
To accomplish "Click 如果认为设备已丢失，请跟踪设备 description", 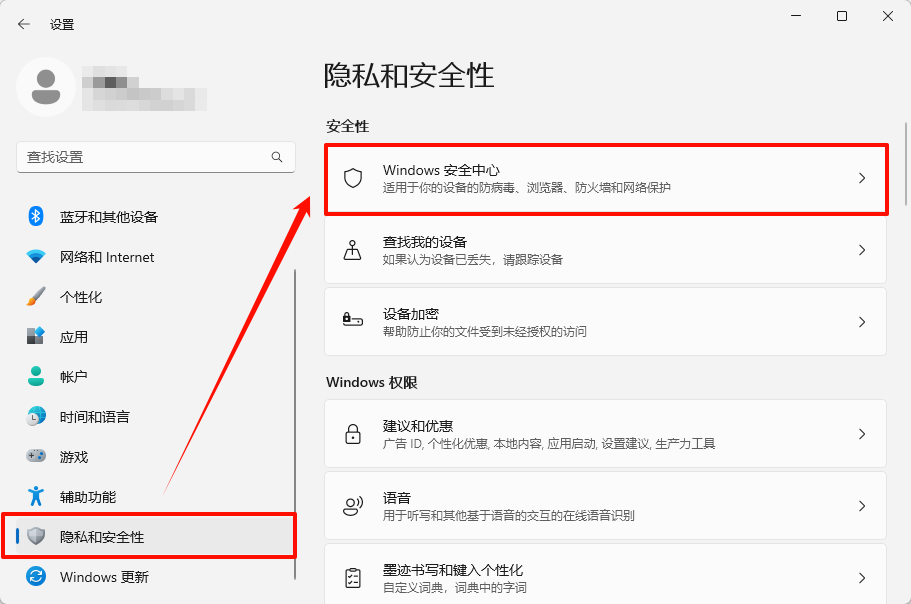I will click(x=473, y=260).
